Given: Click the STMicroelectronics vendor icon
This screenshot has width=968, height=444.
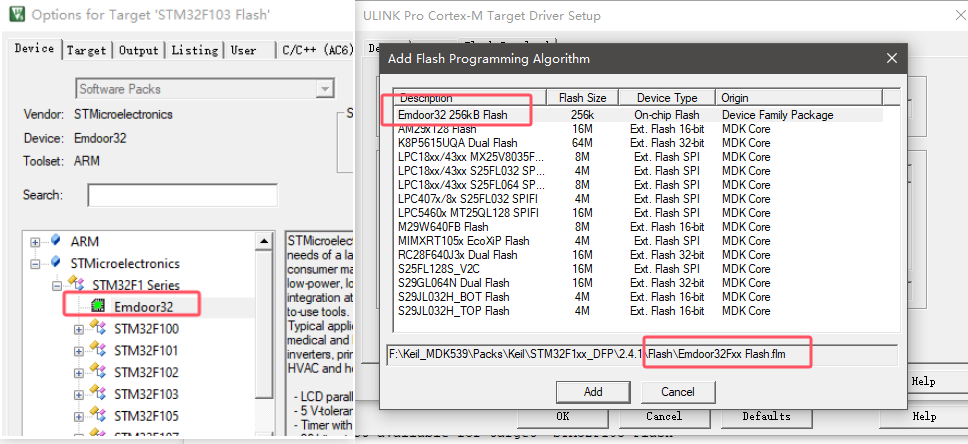Looking at the screenshot, I should pos(56,264).
